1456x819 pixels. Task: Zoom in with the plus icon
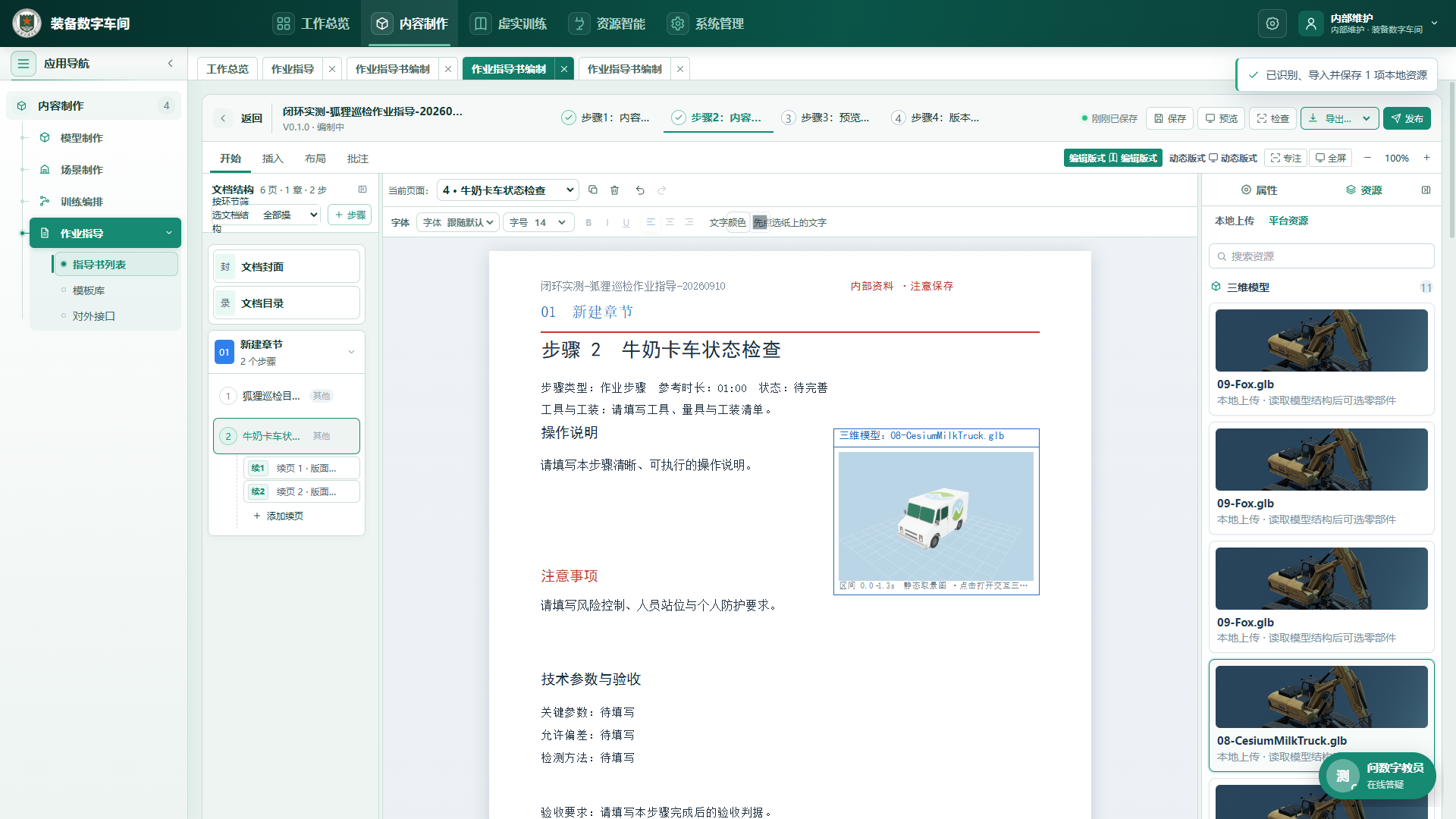tap(1426, 158)
